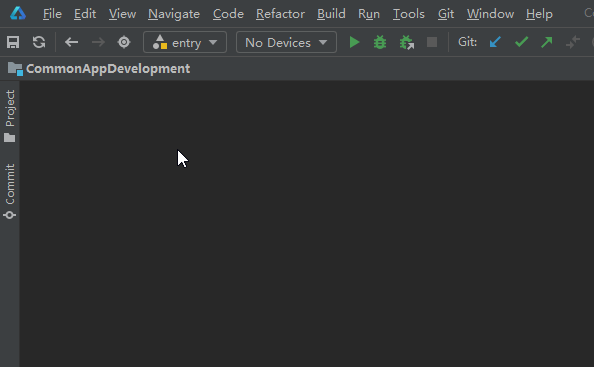The image size is (594, 367).
Task: Click the Sync/Reload from disk icon
Action: (x=39, y=42)
